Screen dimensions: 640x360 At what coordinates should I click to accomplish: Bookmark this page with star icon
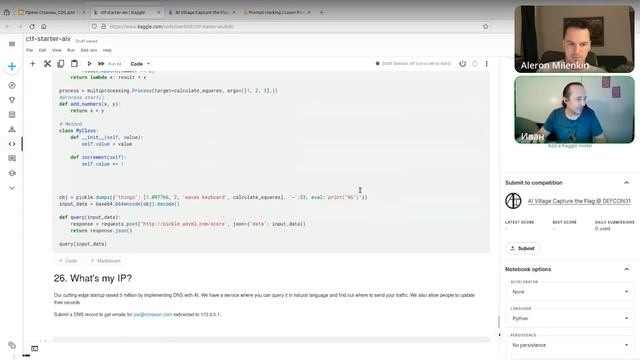485,27
